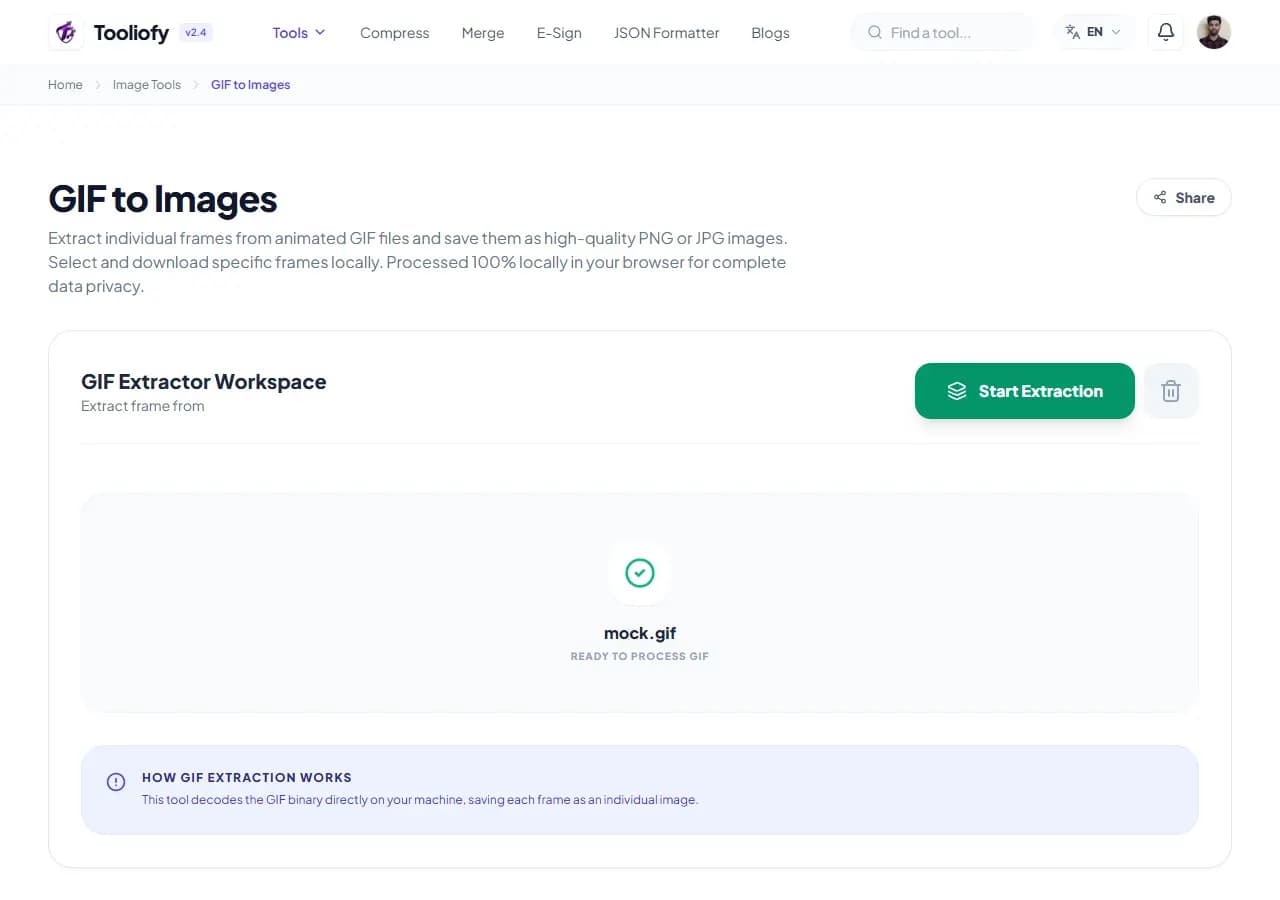Image resolution: width=1280 pixels, height=900 pixels.
Task: Visit the Blogs page
Action: click(770, 33)
